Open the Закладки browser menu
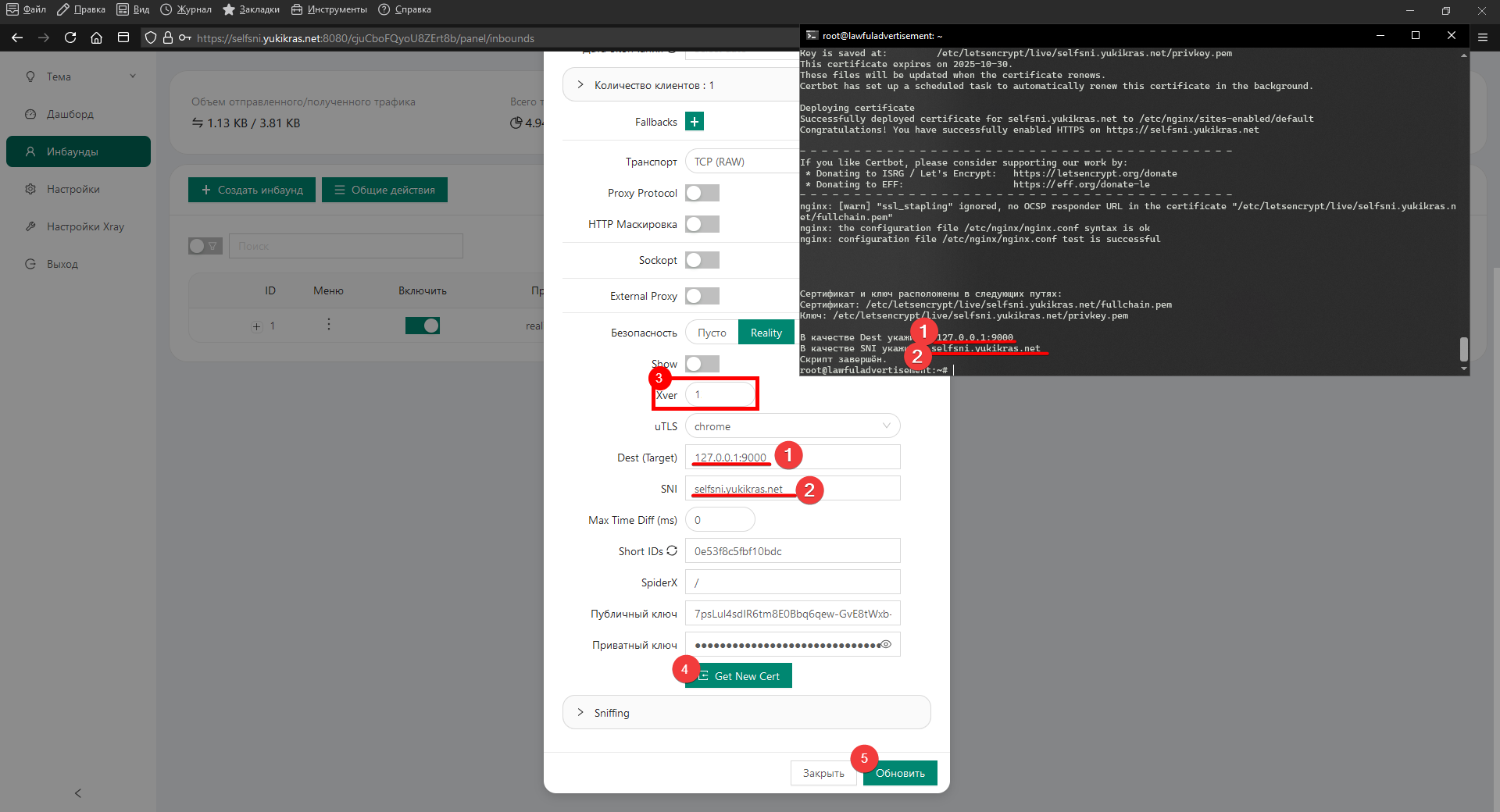The height and width of the screenshot is (812, 1500). coord(251,9)
